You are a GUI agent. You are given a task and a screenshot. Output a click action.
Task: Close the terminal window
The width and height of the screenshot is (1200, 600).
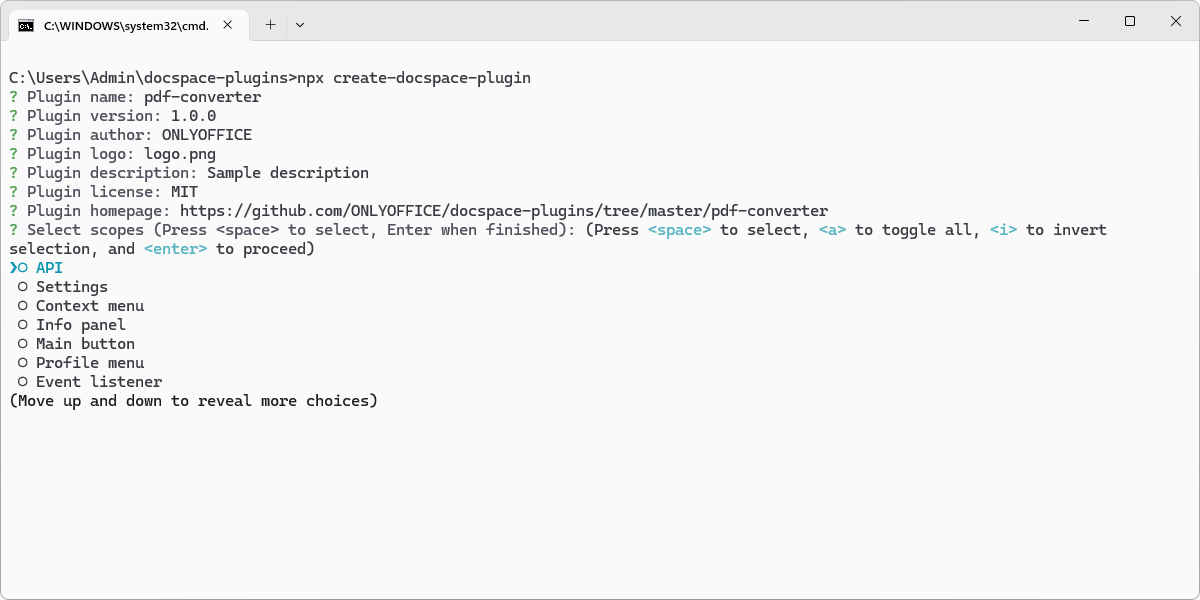(1176, 21)
